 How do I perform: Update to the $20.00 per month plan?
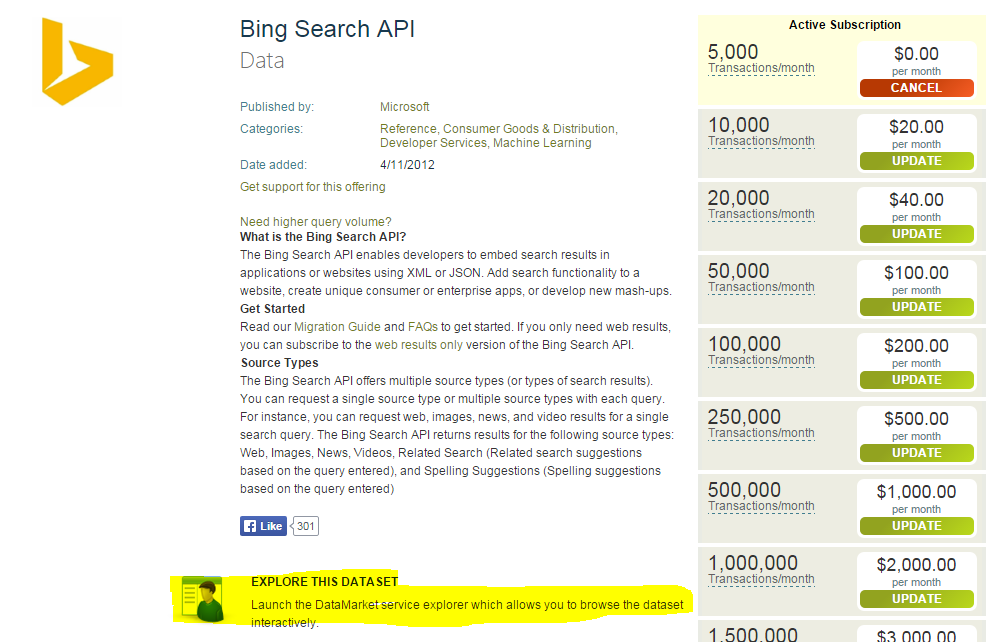(917, 161)
